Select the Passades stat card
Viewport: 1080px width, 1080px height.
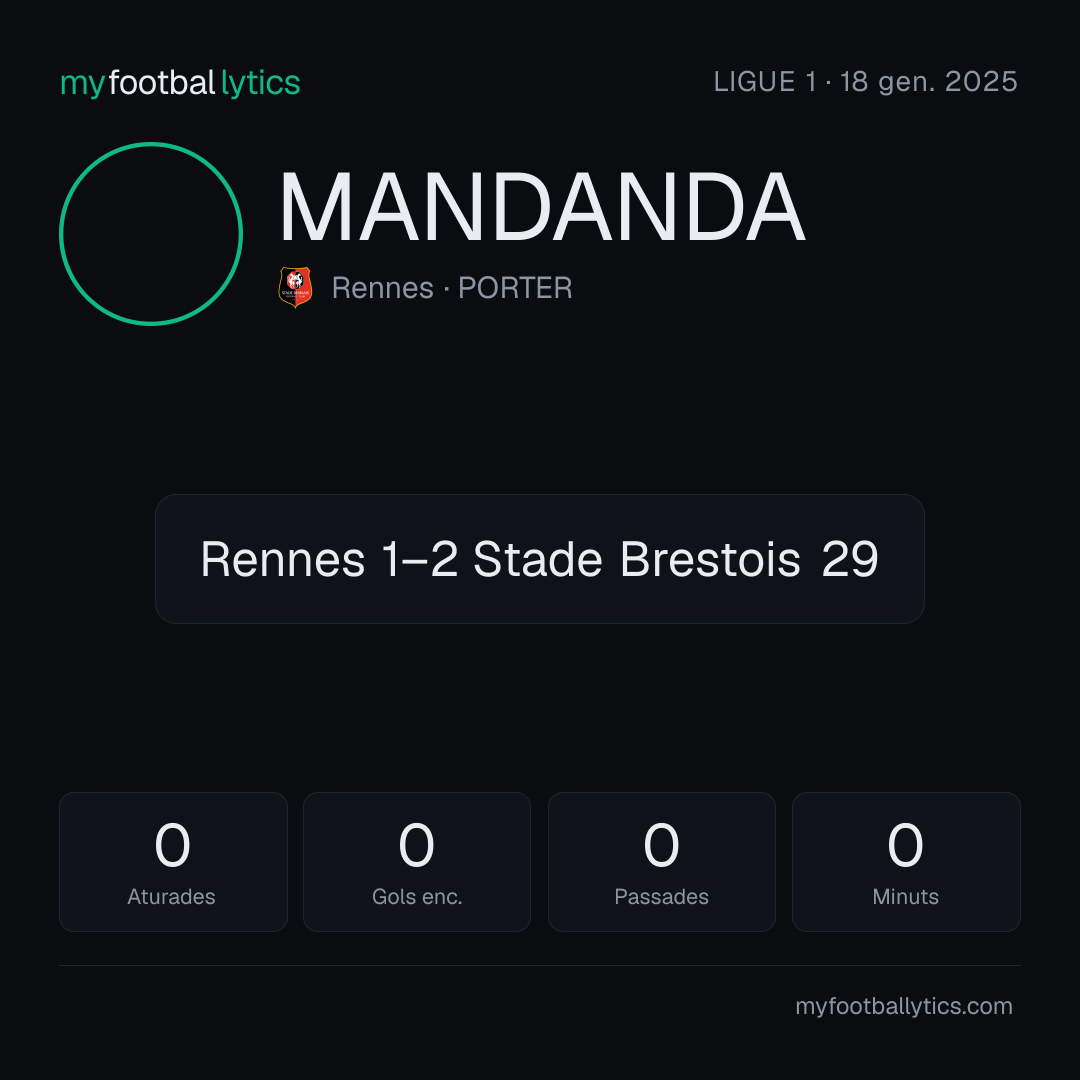click(x=662, y=862)
